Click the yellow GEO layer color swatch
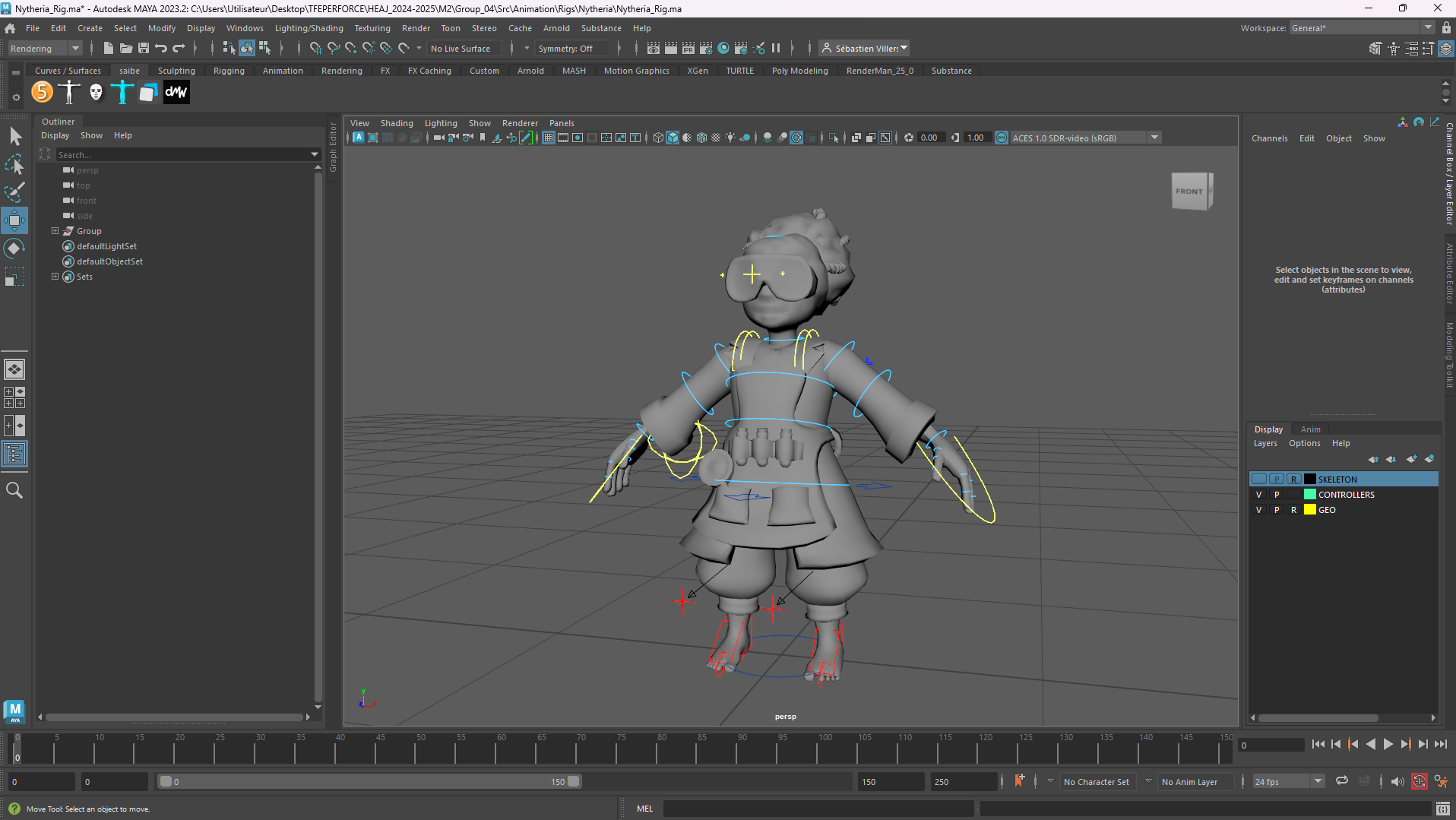Image resolution: width=1456 pixels, height=820 pixels. click(1310, 510)
